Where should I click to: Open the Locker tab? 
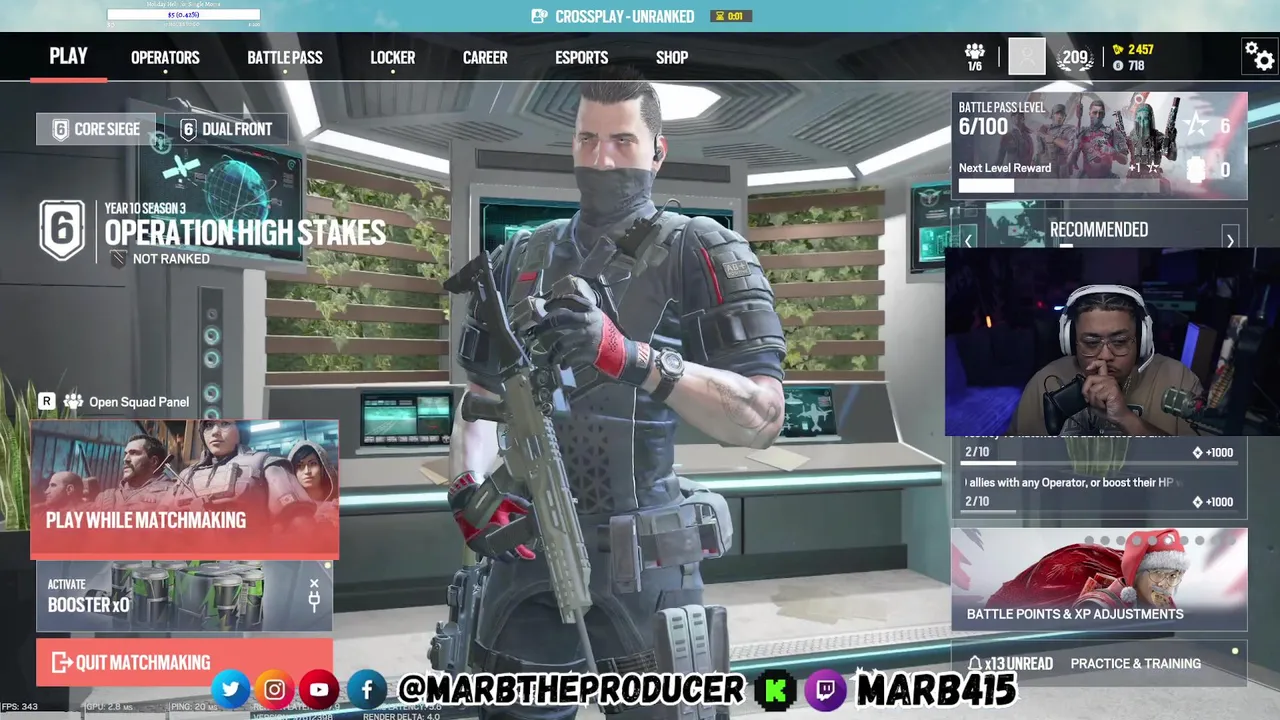[392, 58]
